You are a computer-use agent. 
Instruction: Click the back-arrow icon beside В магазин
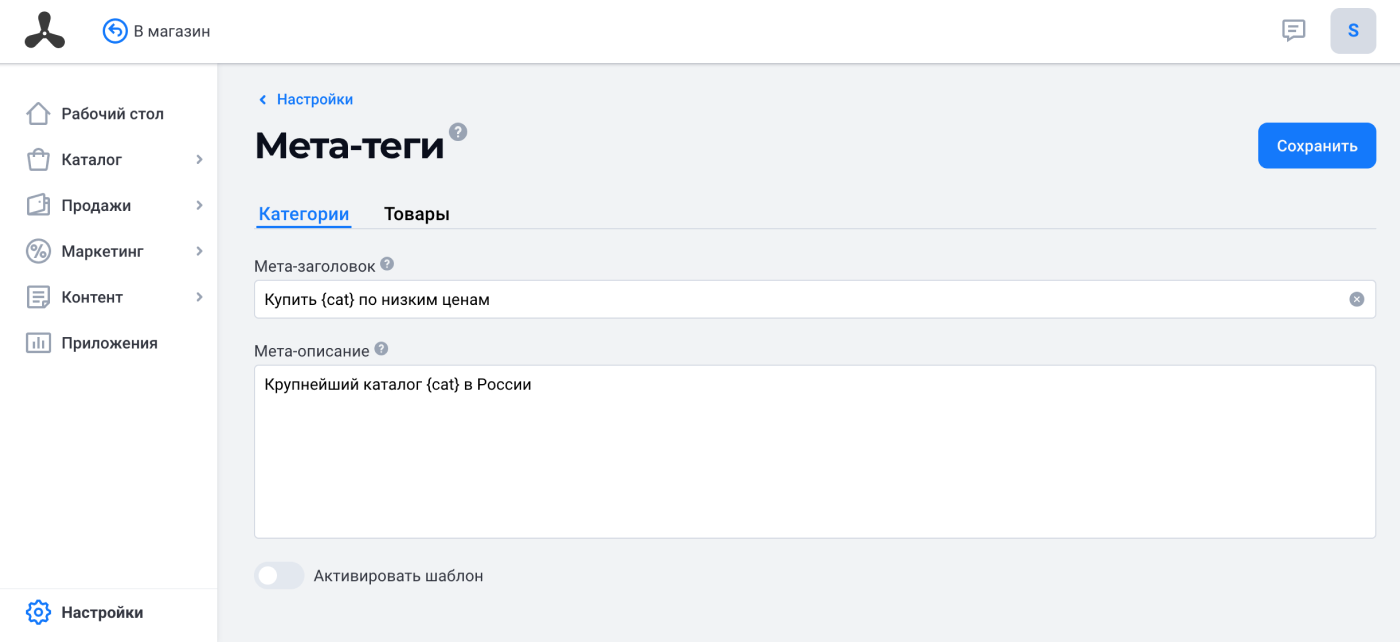tap(115, 31)
